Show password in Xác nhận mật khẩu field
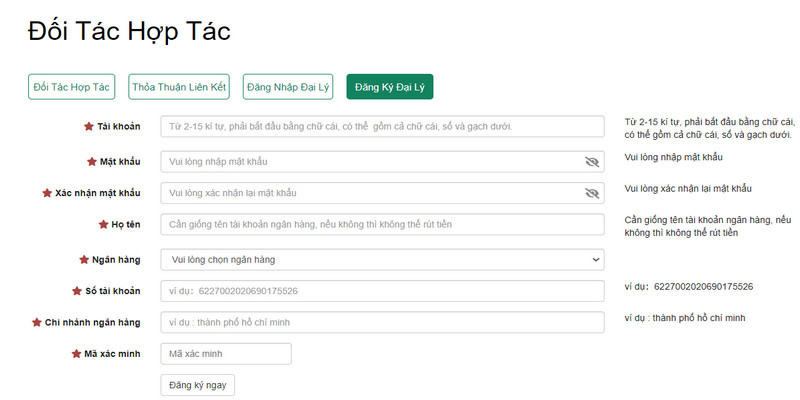Screen dimensions: 800x400 pos(591,192)
